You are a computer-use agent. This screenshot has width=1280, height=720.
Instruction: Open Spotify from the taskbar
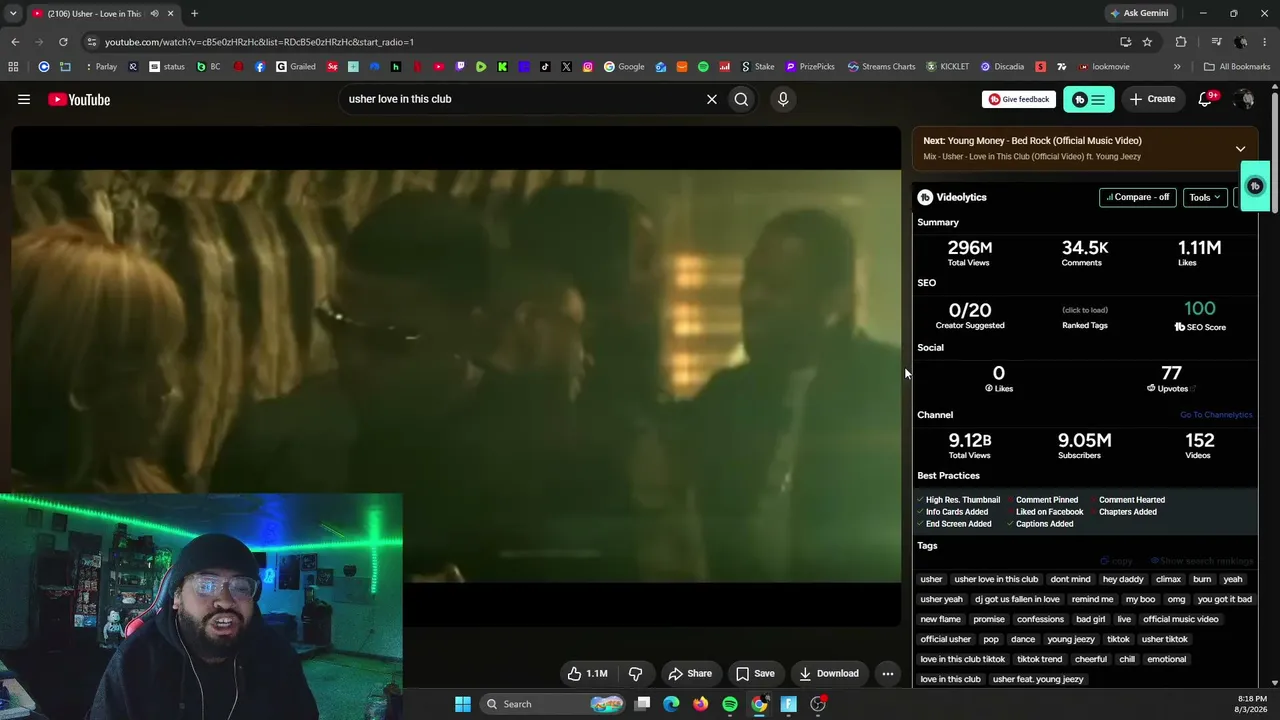[730, 704]
